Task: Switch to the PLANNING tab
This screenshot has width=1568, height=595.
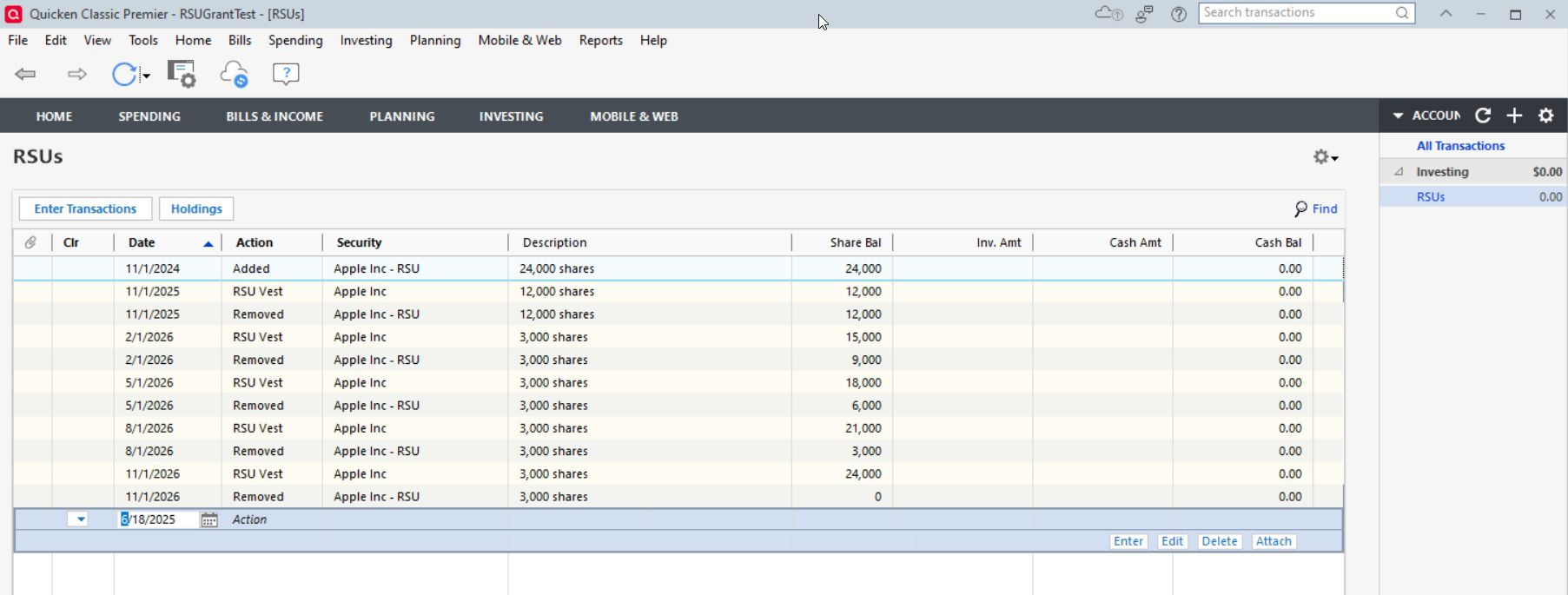Action: click(402, 116)
